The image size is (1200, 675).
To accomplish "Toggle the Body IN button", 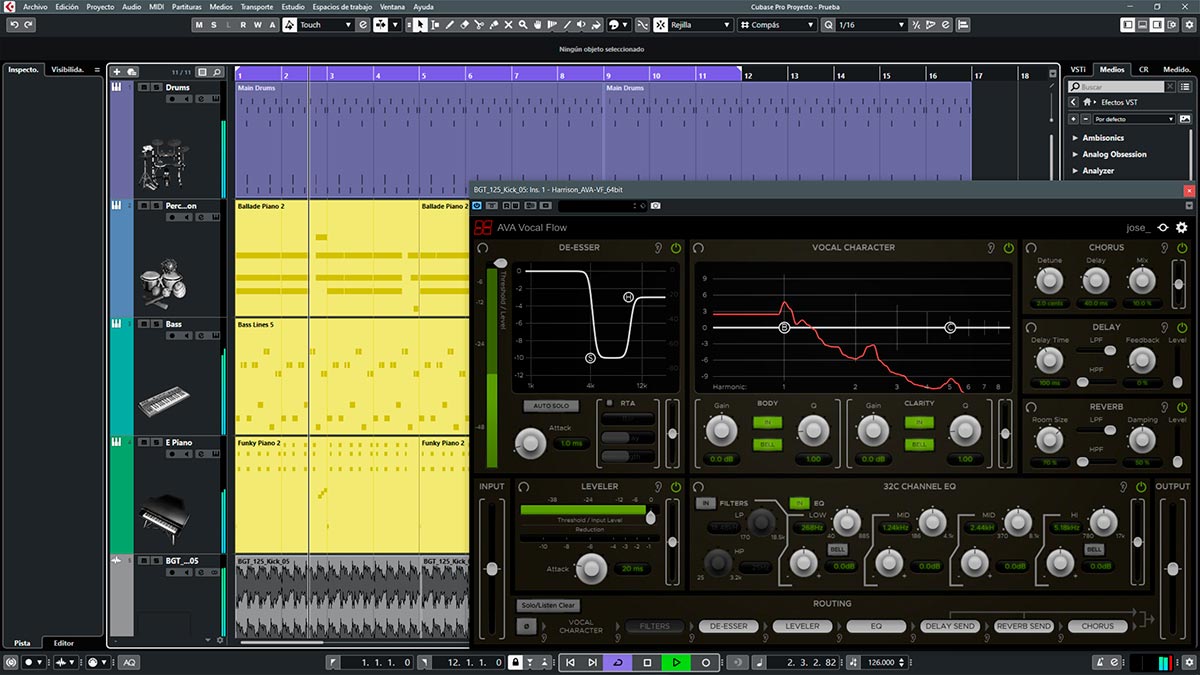I will point(767,423).
